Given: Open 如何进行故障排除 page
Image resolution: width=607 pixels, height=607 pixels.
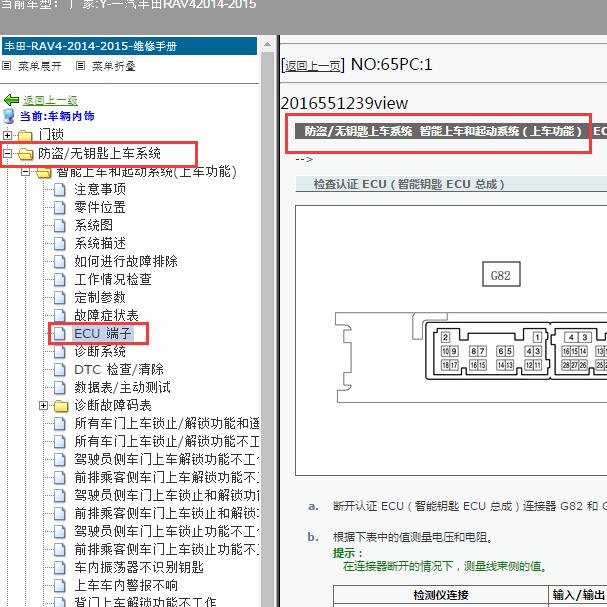Looking at the screenshot, I should [126, 261].
